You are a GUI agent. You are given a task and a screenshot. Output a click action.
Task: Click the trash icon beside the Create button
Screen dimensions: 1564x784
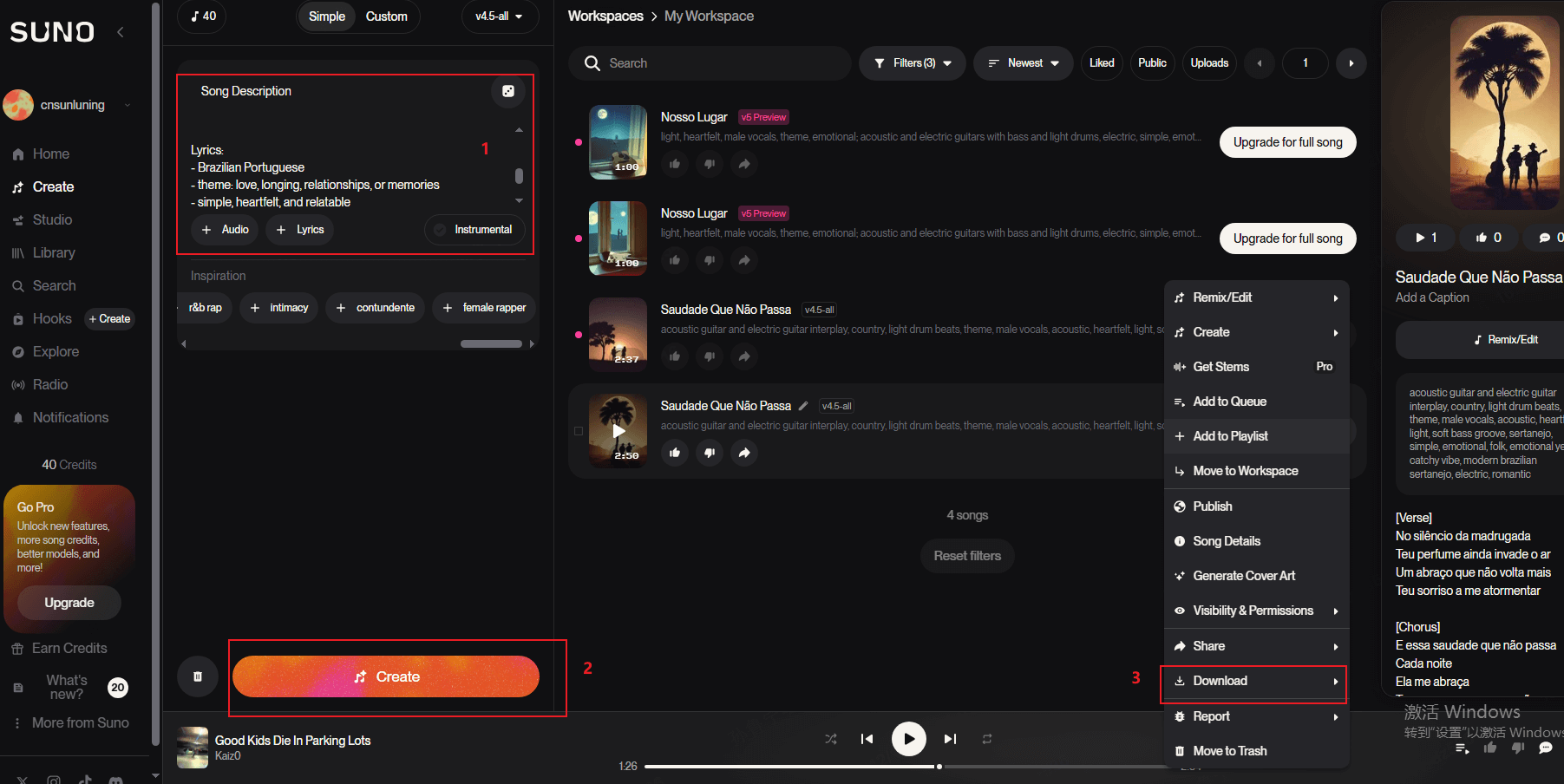coord(198,676)
